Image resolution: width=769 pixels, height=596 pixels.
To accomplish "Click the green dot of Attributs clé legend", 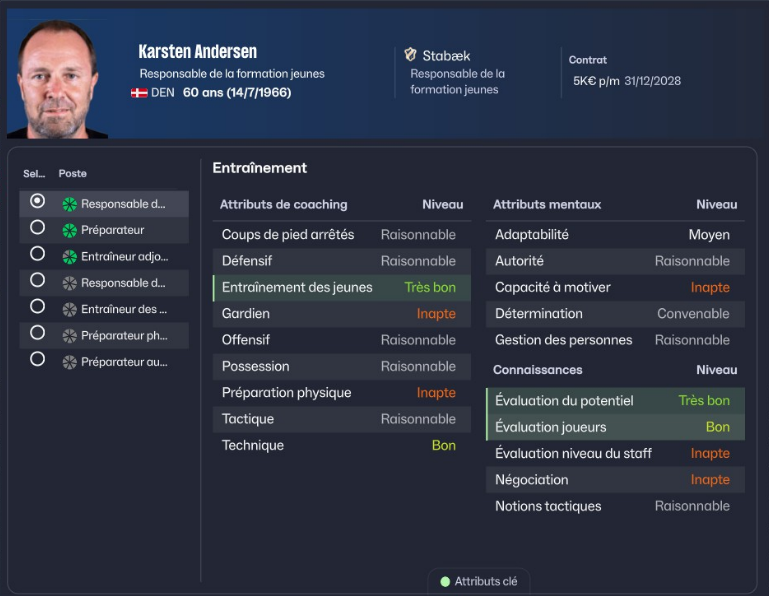I will 445,581.
